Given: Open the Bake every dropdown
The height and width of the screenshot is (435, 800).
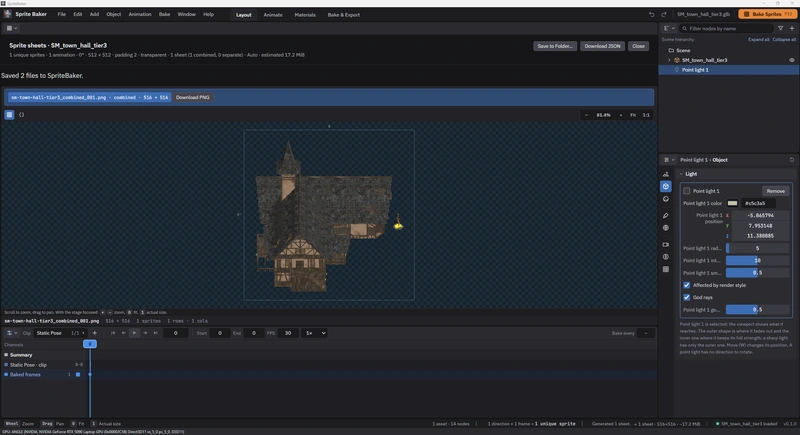Looking at the screenshot, I should tap(646, 333).
